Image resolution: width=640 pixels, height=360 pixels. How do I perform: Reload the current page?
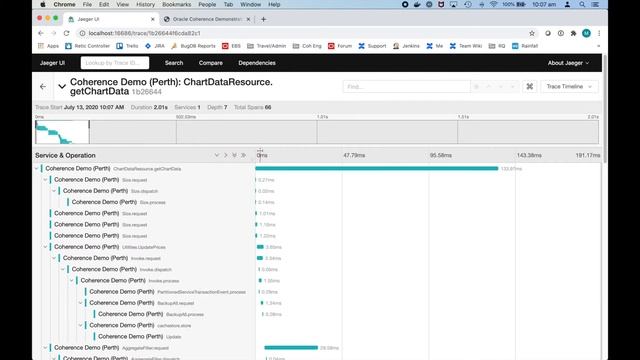pos(67,33)
